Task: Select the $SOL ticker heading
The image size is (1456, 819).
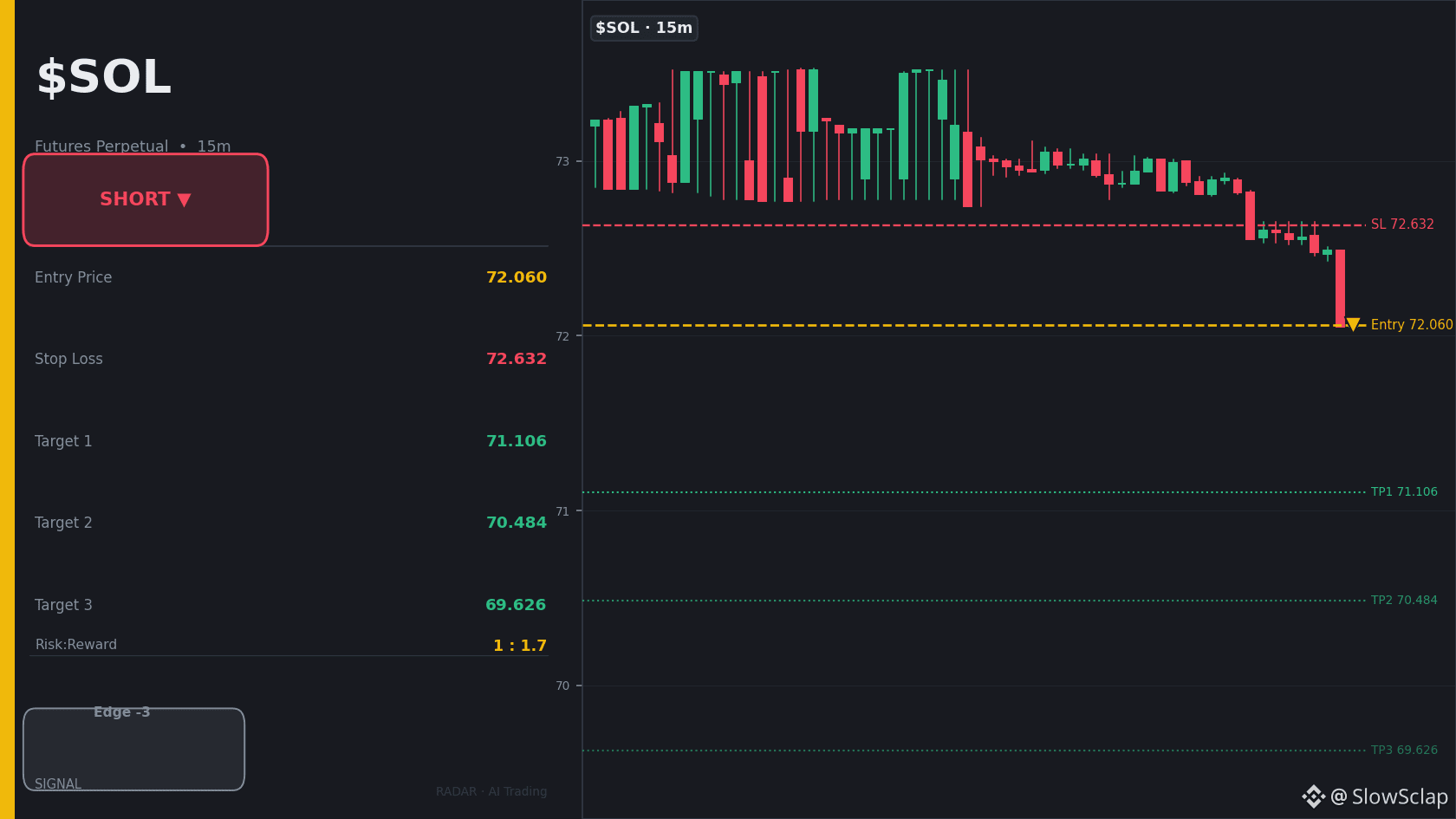Action: point(103,77)
